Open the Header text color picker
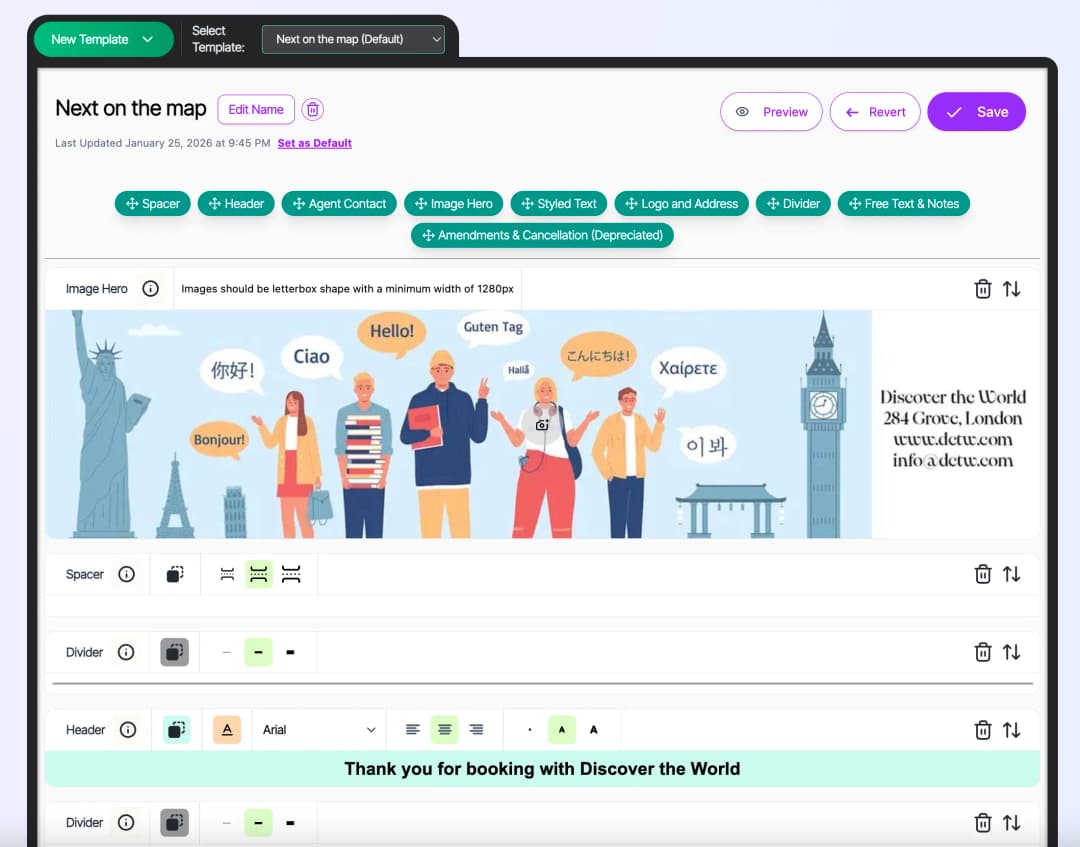The height and width of the screenshot is (847, 1080). coord(227,730)
